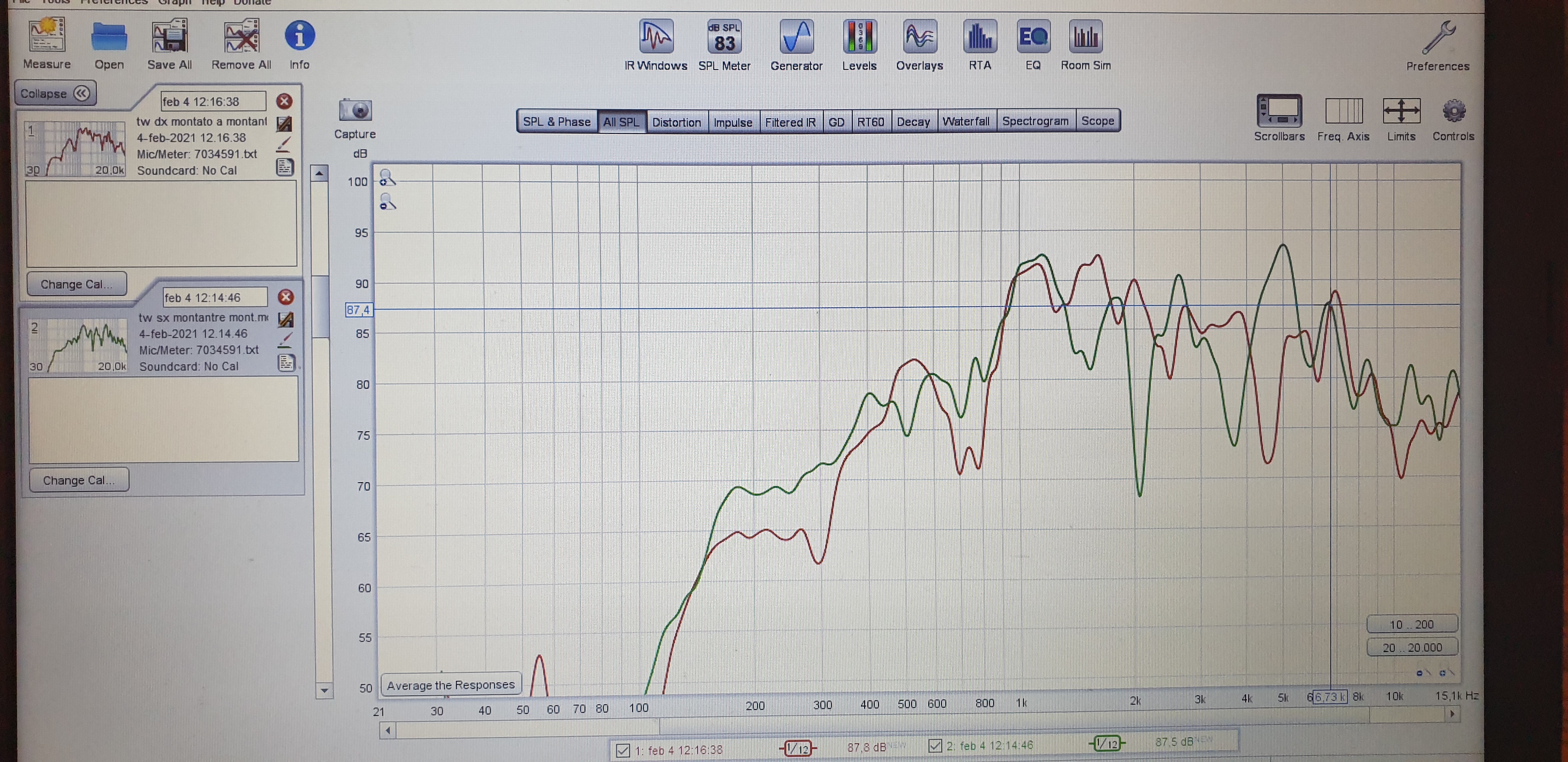
Task: Capture graph with camera icon
Action: coord(355,110)
